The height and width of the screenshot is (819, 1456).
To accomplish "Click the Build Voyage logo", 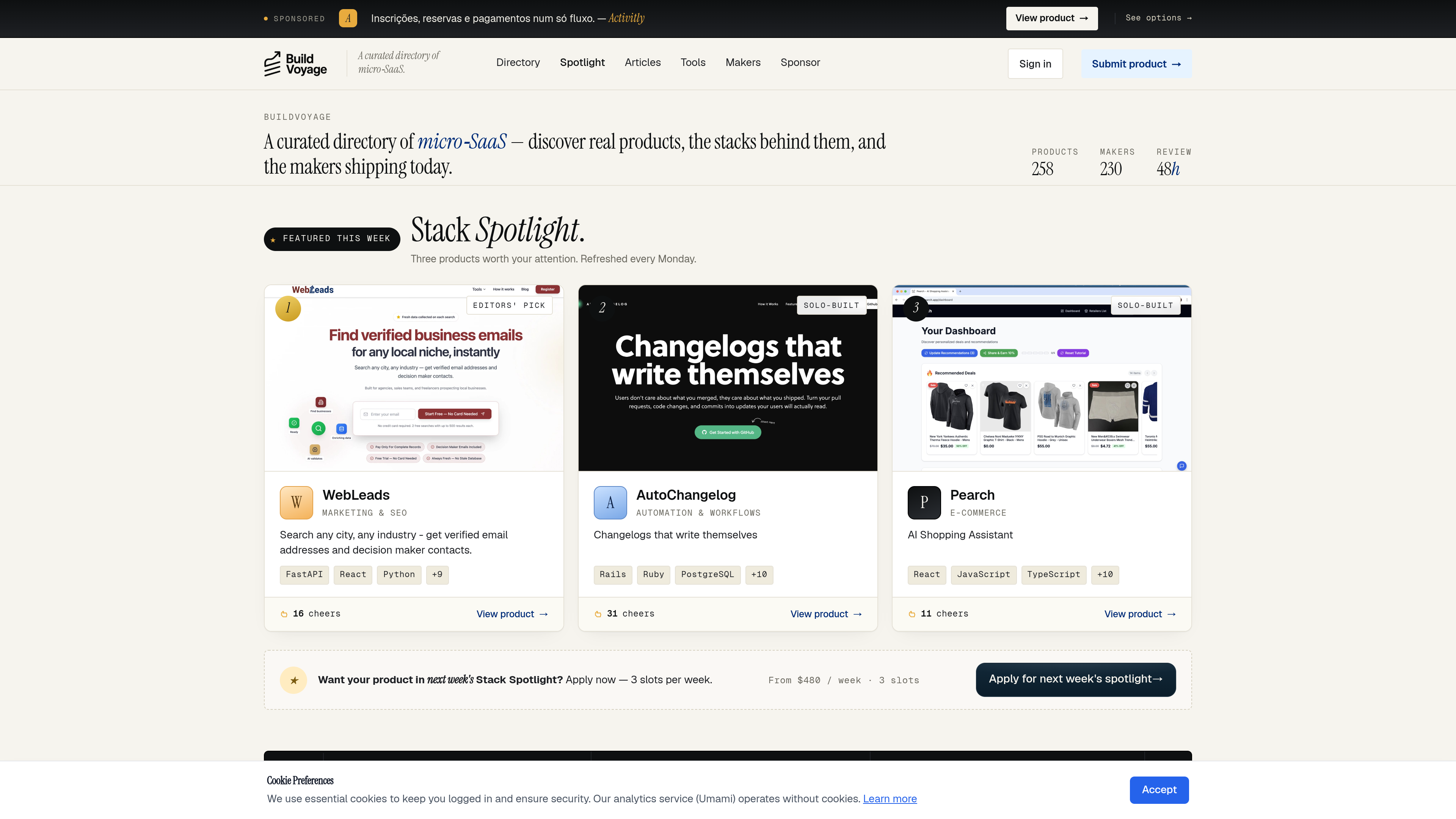I will click(295, 64).
